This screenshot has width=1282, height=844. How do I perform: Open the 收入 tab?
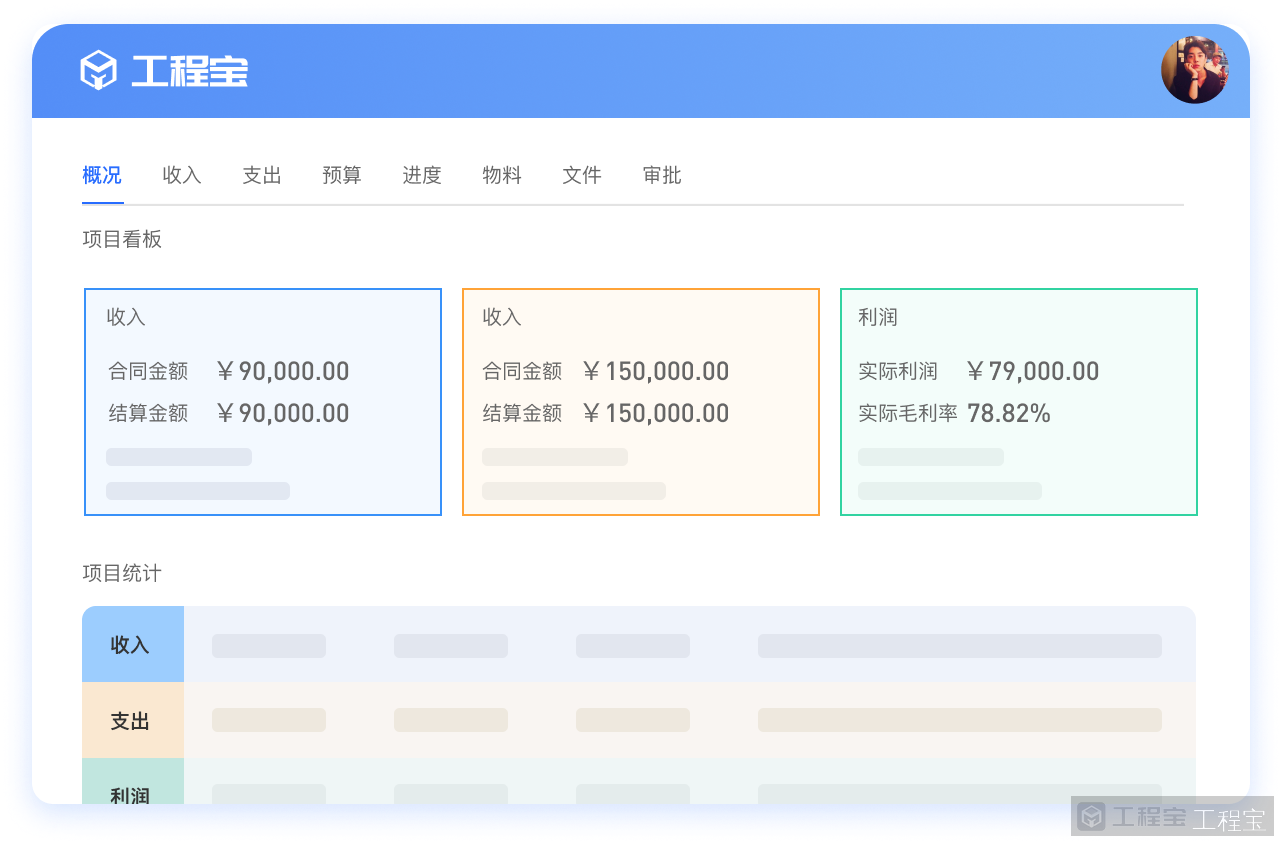coord(182,176)
